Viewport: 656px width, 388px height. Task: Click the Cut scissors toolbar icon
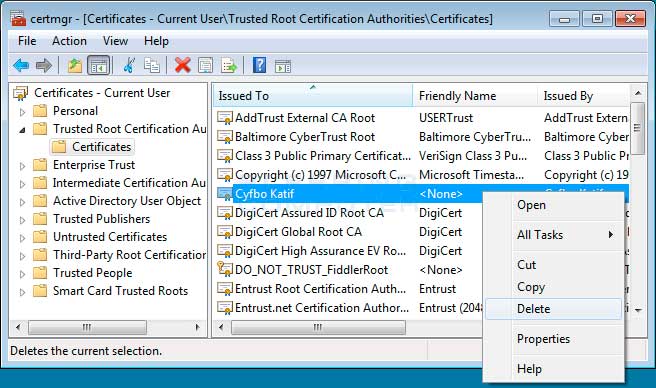[x=129, y=65]
